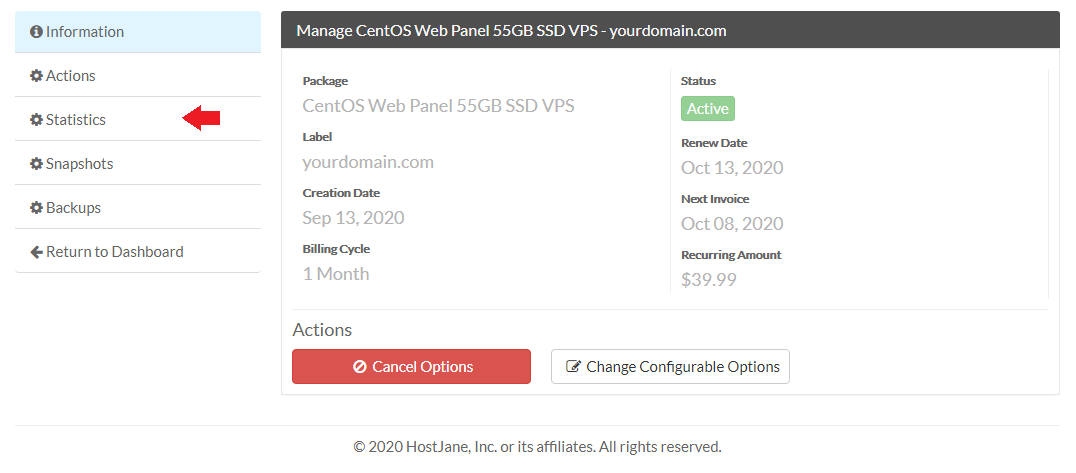Click the gear icon beside Snapshots
This screenshot has height=473, width=1076.
(x=36, y=163)
